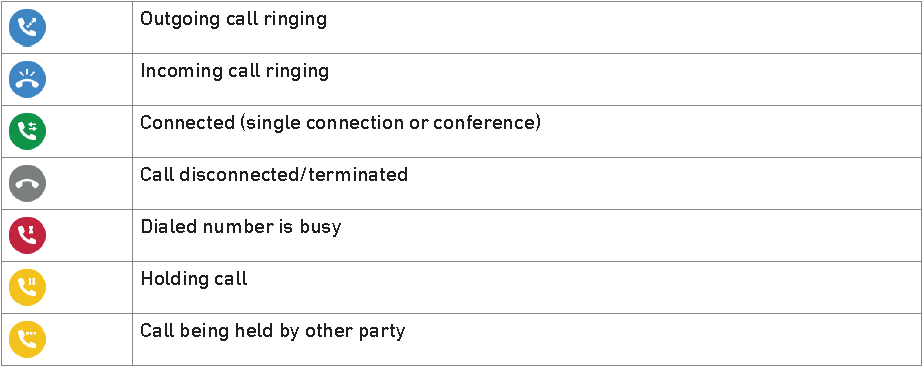Click 'Connected (single connection or conference)' text

pyautogui.click(x=341, y=123)
